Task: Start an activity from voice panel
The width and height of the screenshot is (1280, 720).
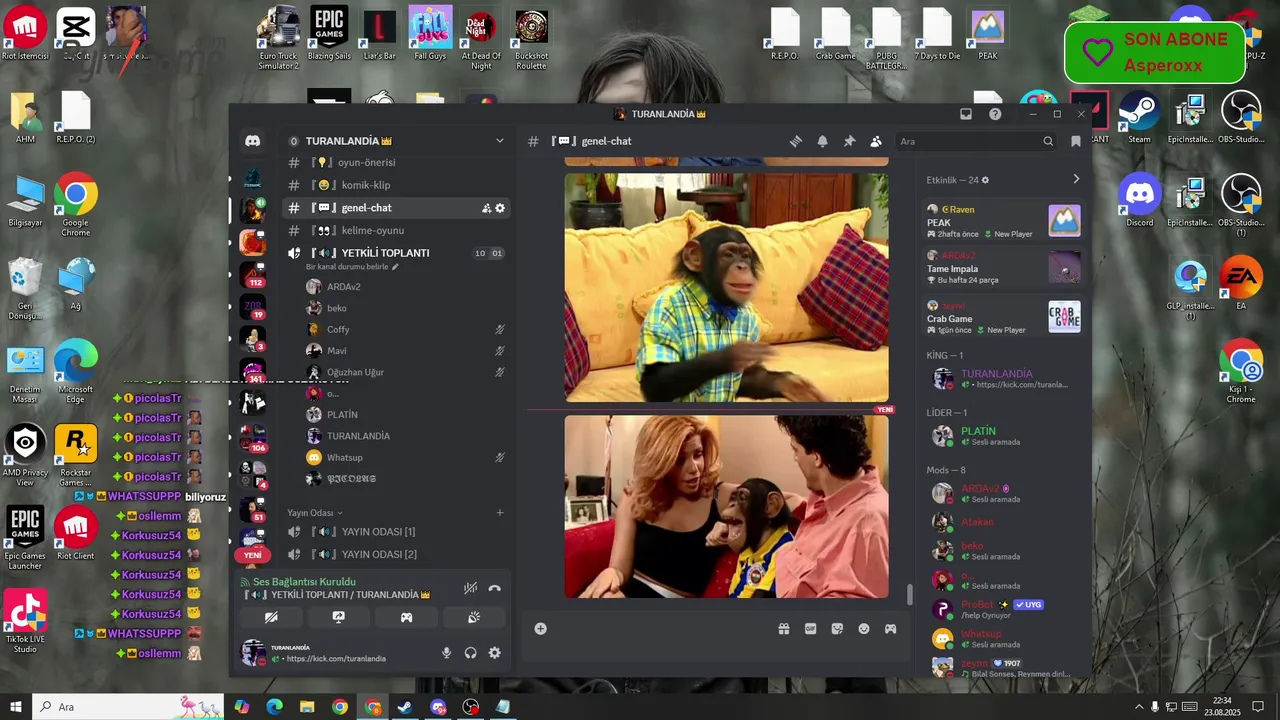Action: coord(406,617)
